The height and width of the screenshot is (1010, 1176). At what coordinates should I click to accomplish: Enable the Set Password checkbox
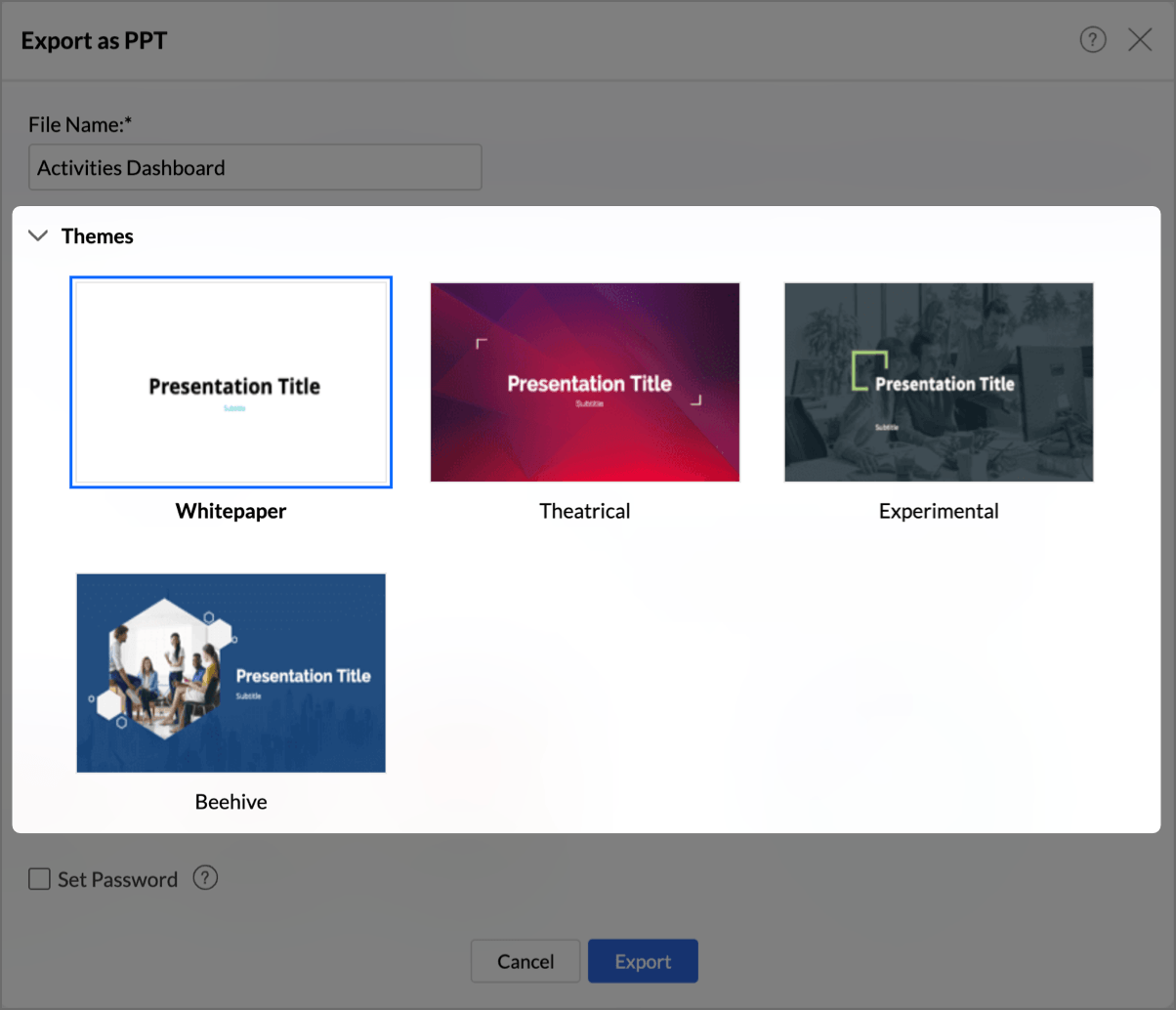(39, 879)
